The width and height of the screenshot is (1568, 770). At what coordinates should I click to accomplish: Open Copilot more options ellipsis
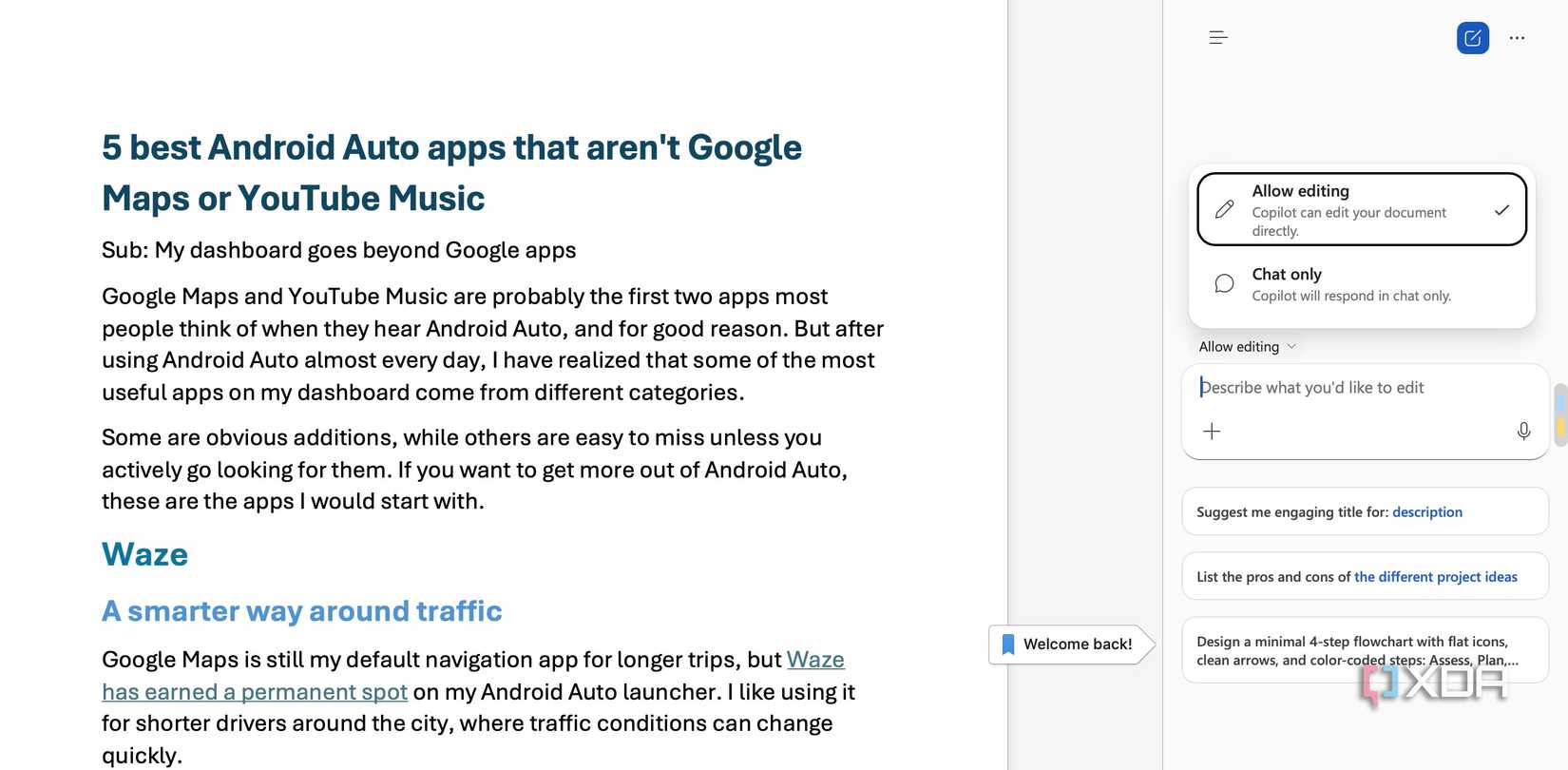pos(1517,38)
